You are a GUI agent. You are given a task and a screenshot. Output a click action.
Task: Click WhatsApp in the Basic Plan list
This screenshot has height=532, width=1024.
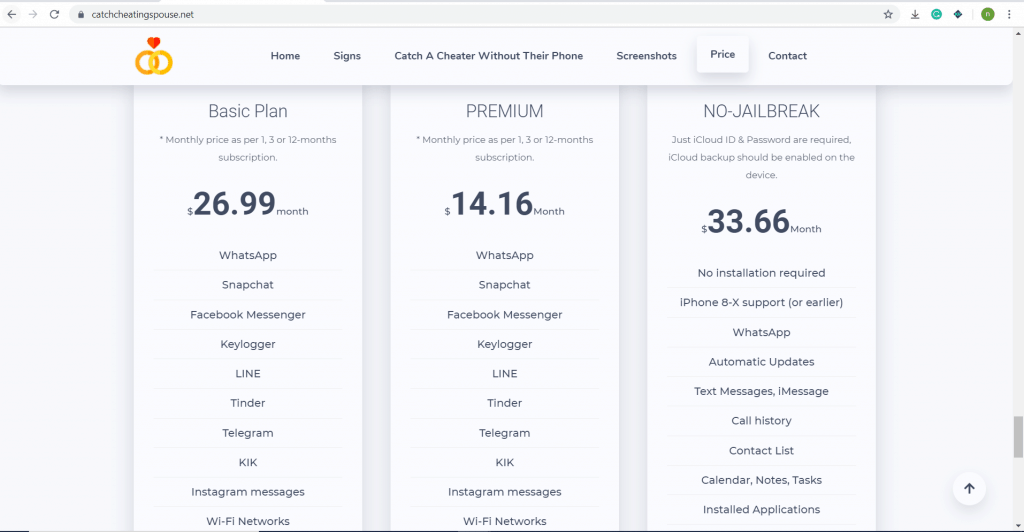pyautogui.click(x=248, y=255)
